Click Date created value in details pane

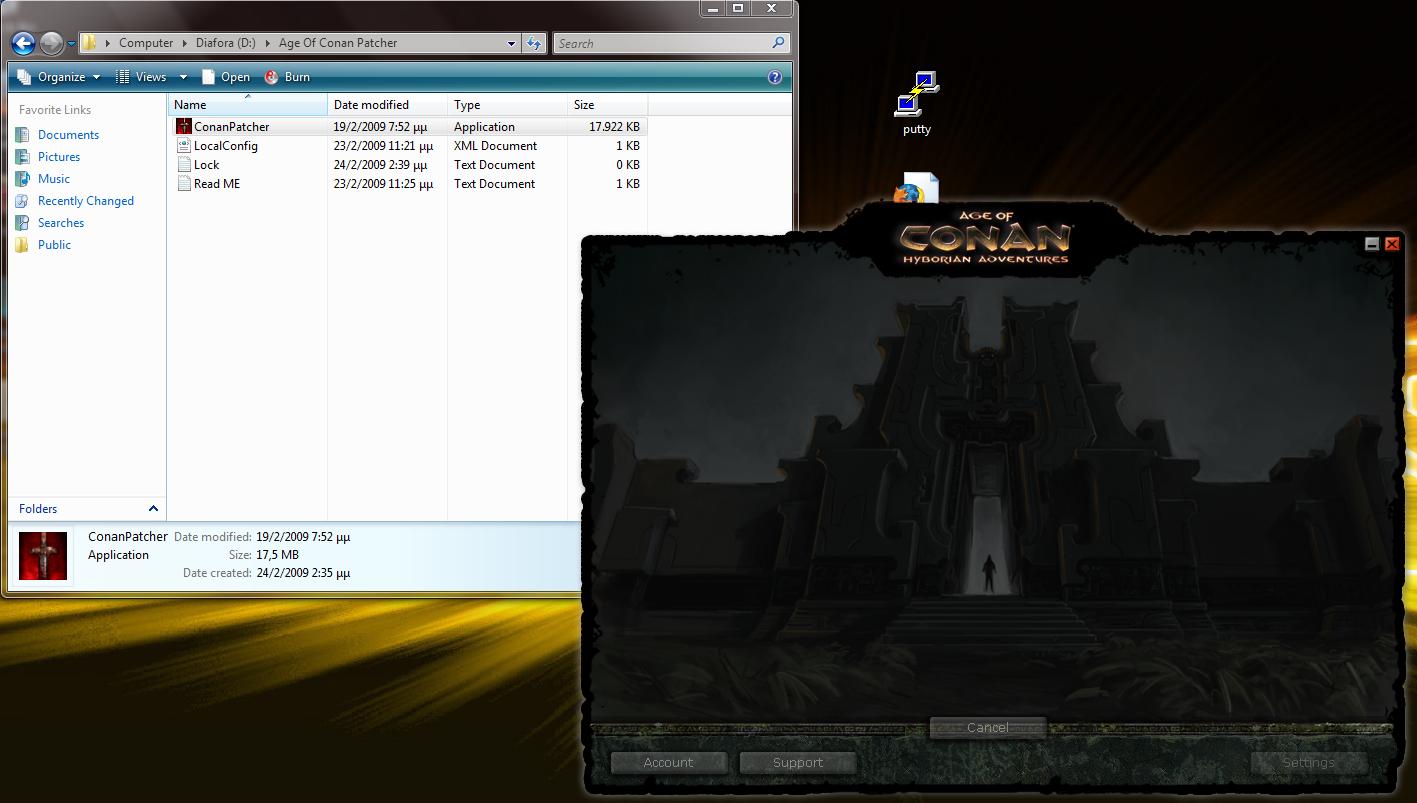tap(303, 574)
